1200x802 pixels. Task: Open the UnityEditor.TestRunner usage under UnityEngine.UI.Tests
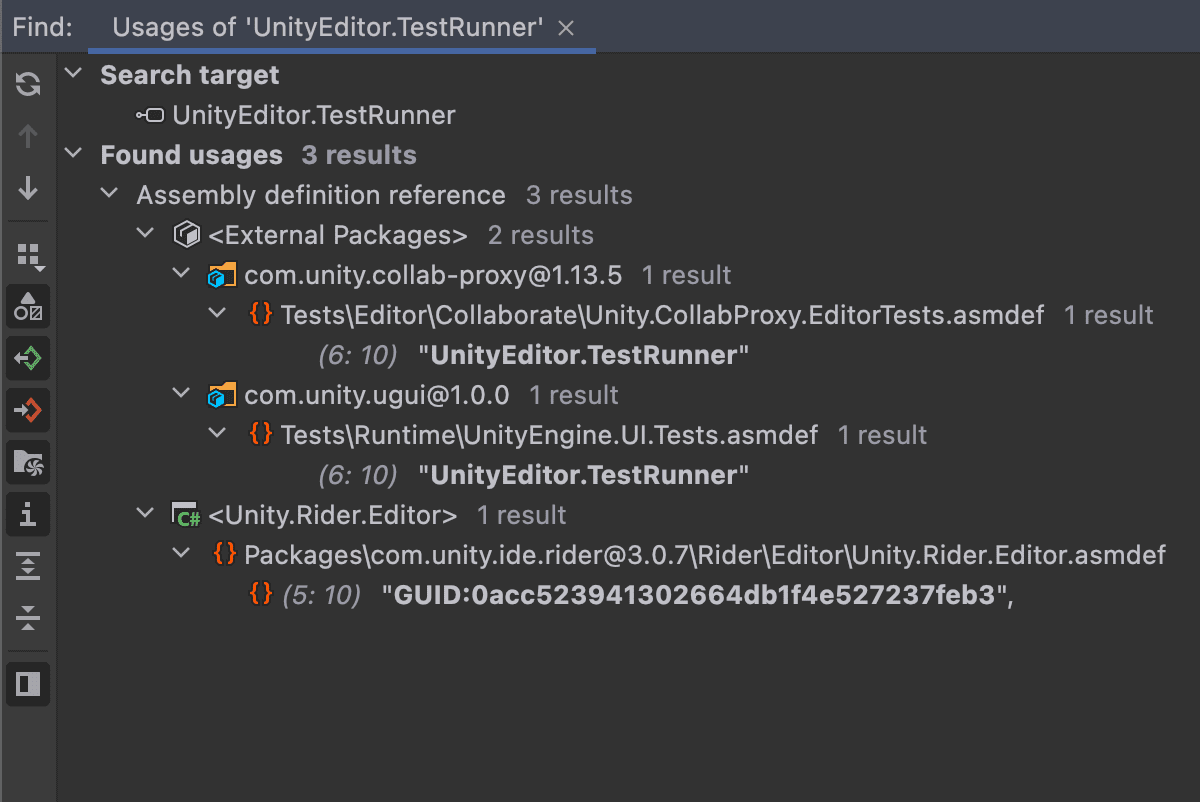pos(584,475)
